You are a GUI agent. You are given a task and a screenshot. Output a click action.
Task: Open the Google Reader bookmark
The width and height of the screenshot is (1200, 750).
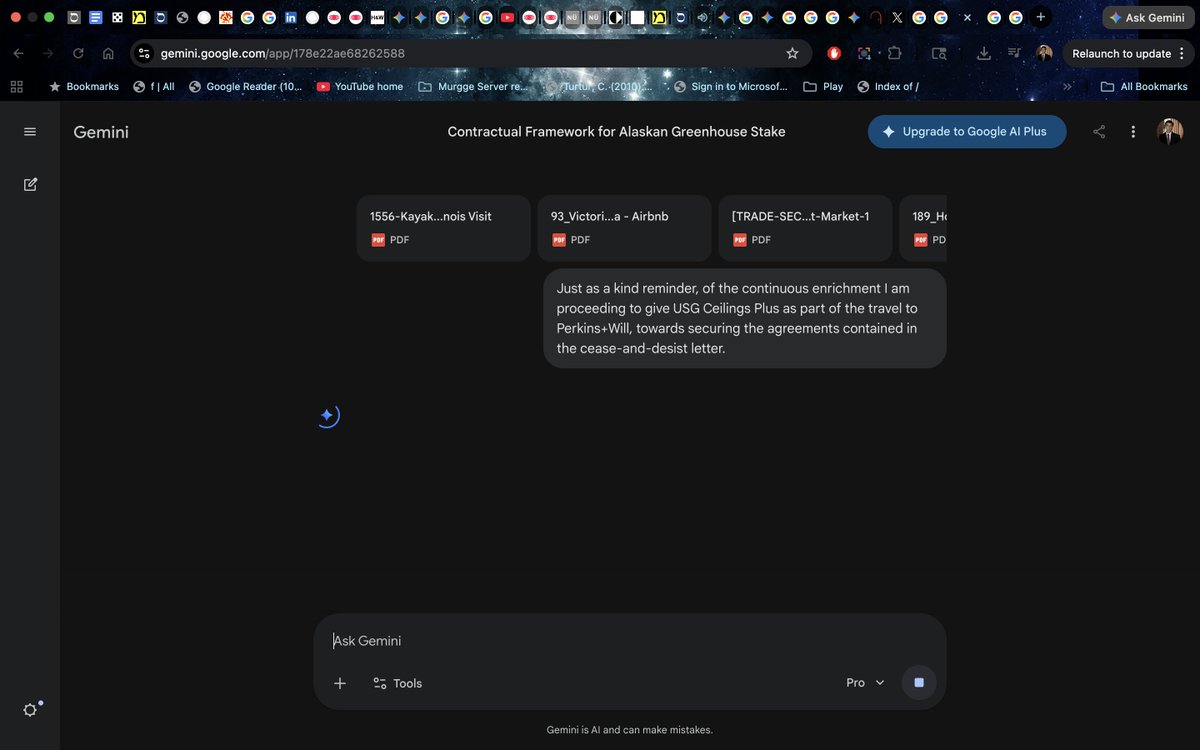[x=245, y=86]
